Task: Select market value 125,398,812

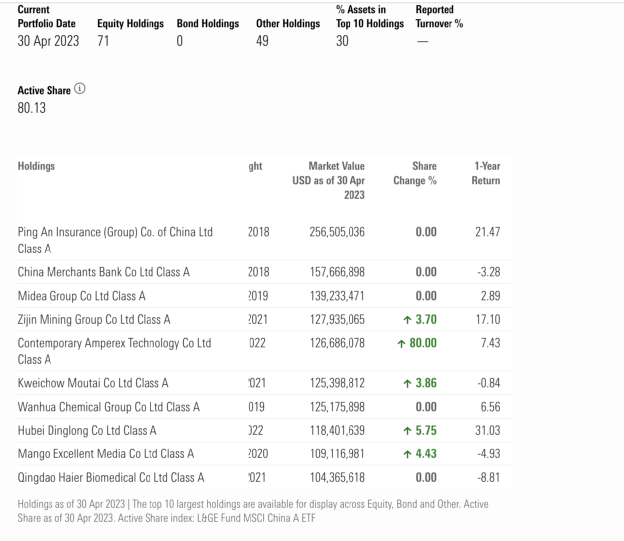Action: (x=337, y=383)
